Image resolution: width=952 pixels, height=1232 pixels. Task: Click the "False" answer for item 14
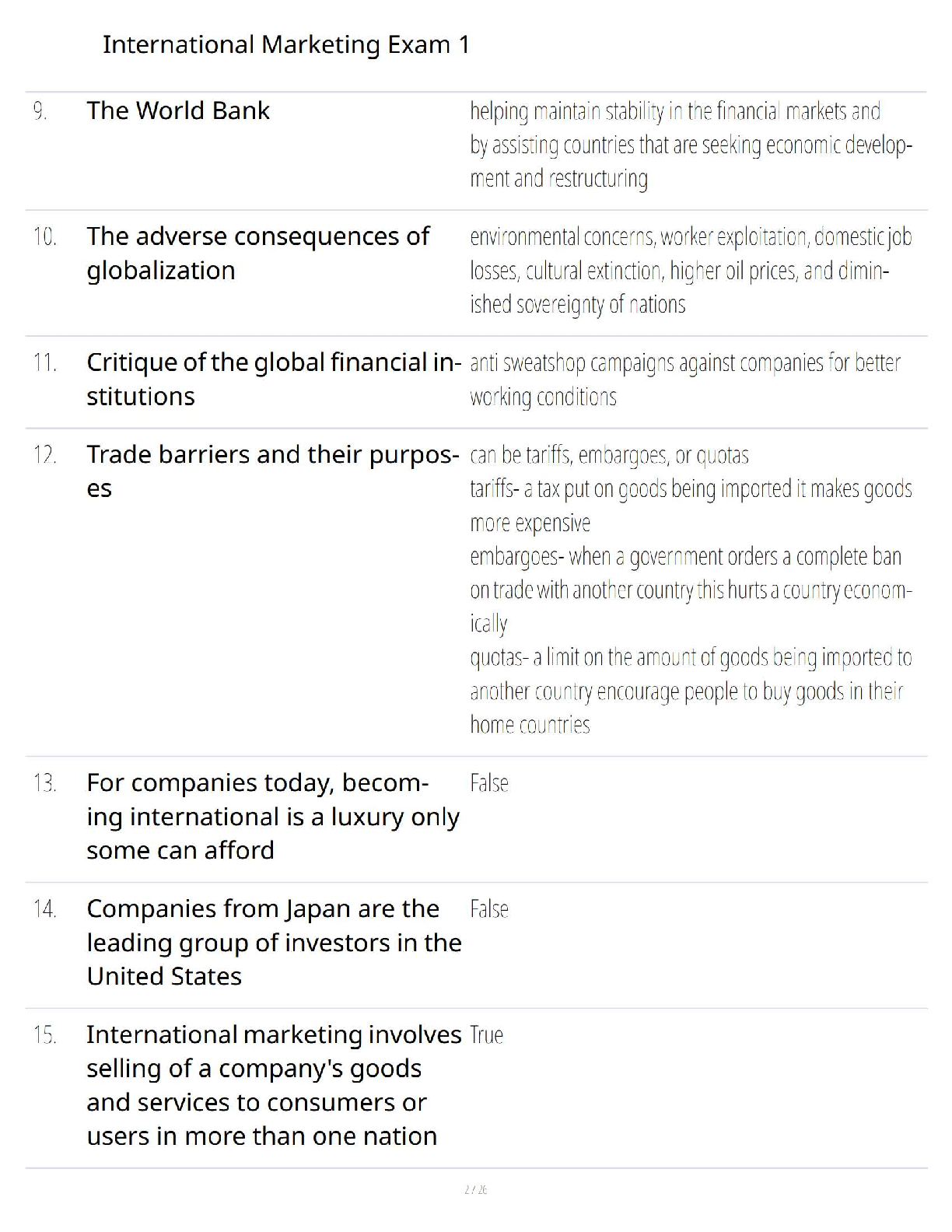pyautogui.click(x=489, y=909)
